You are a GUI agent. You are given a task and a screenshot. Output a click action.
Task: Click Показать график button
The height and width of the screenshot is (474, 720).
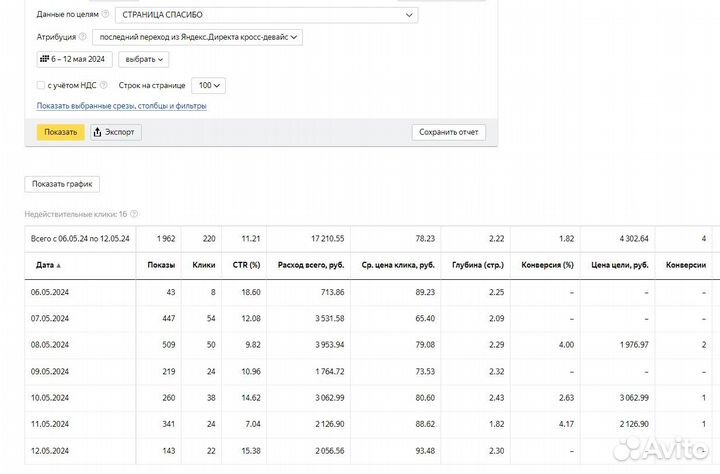(62, 184)
